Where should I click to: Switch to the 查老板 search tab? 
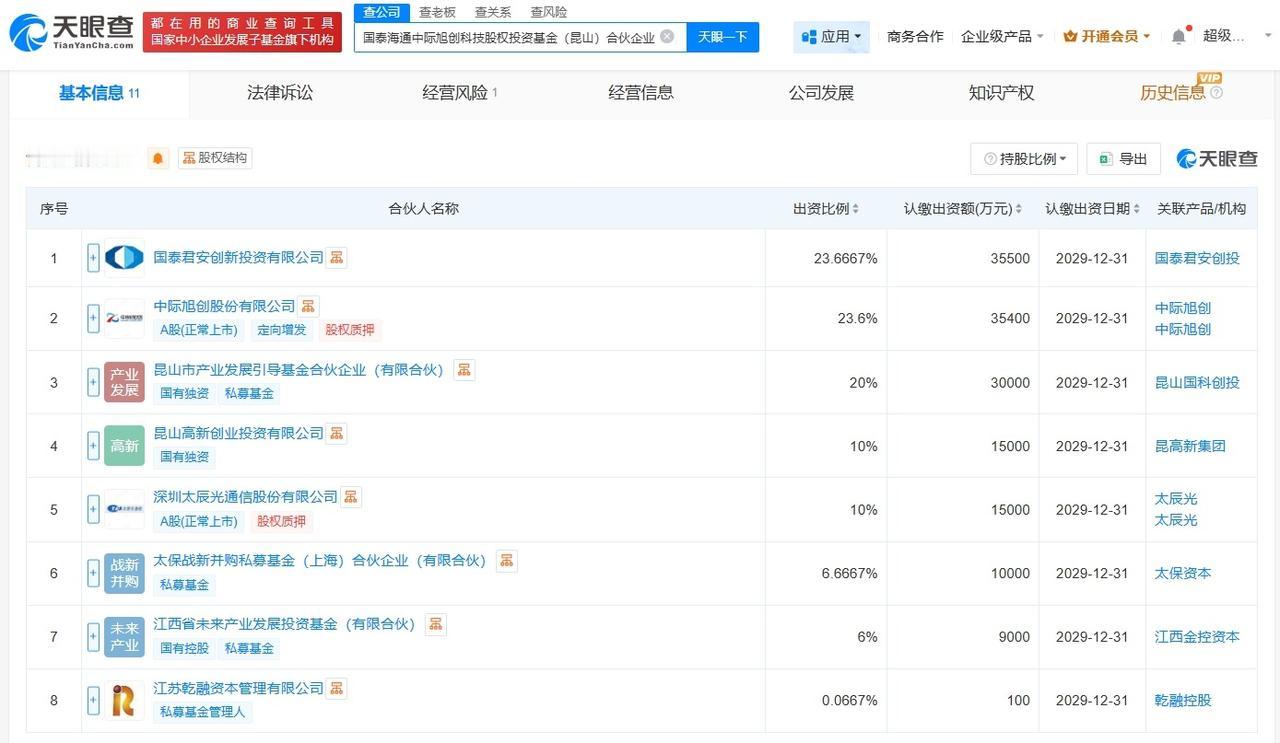click(437, 12)
